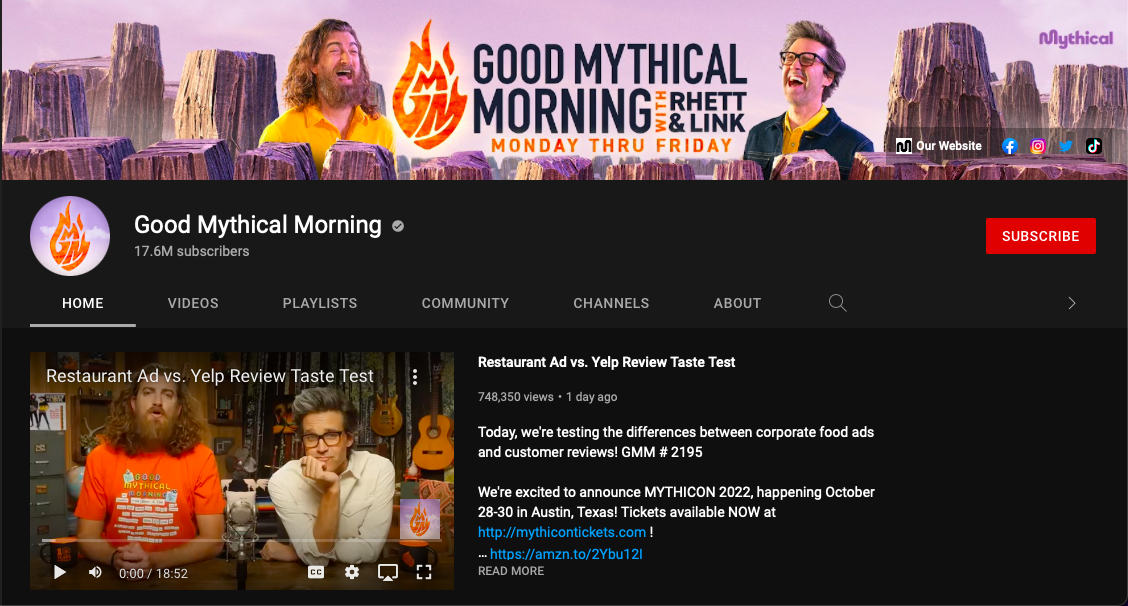Screen dimensions: 1128x606
Task: Click the video progress bar
Action: [x=242, y=540]
